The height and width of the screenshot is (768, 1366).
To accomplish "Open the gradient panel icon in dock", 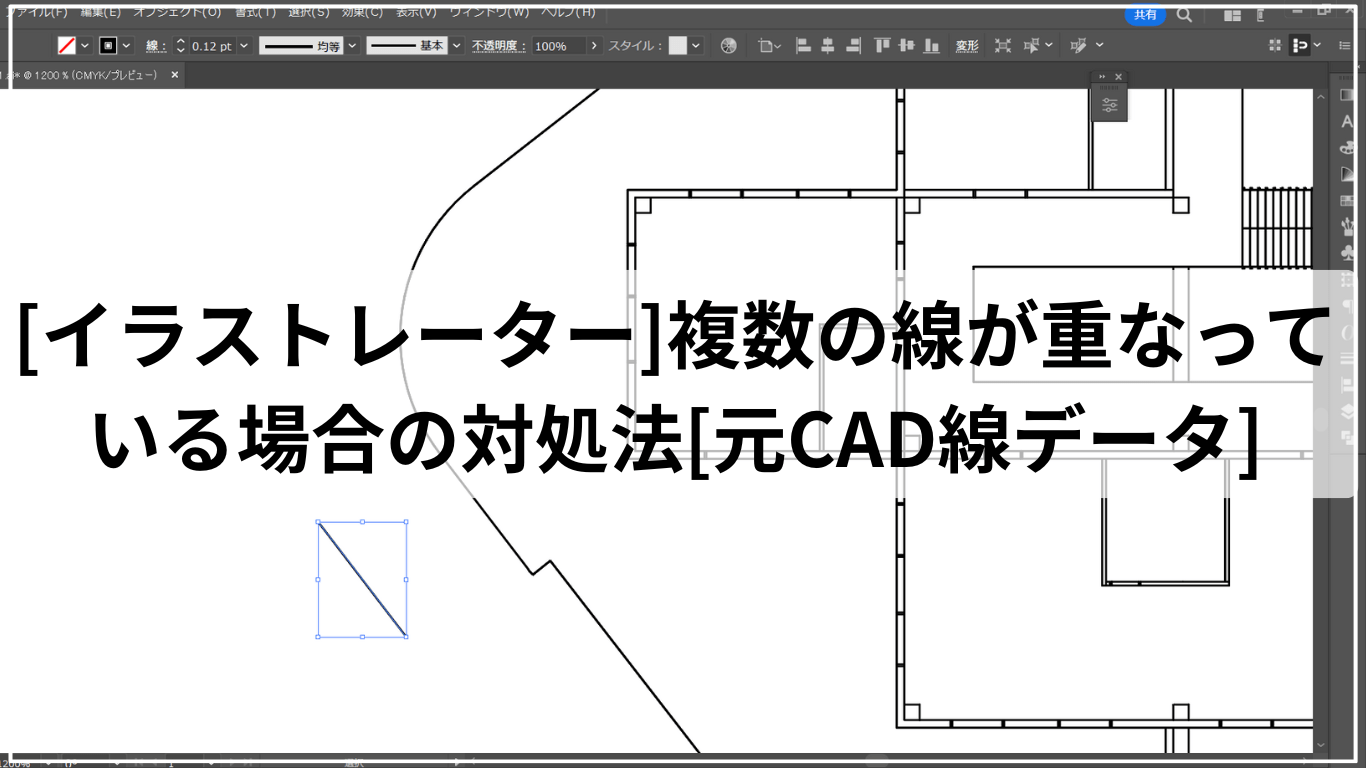I will [x=1348, y=95].
